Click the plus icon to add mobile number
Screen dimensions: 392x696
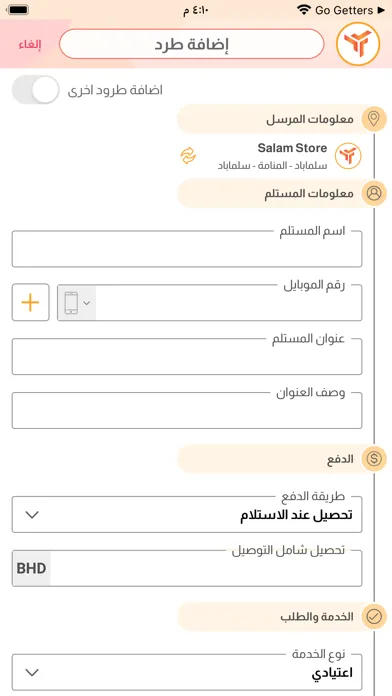(31, 302)
